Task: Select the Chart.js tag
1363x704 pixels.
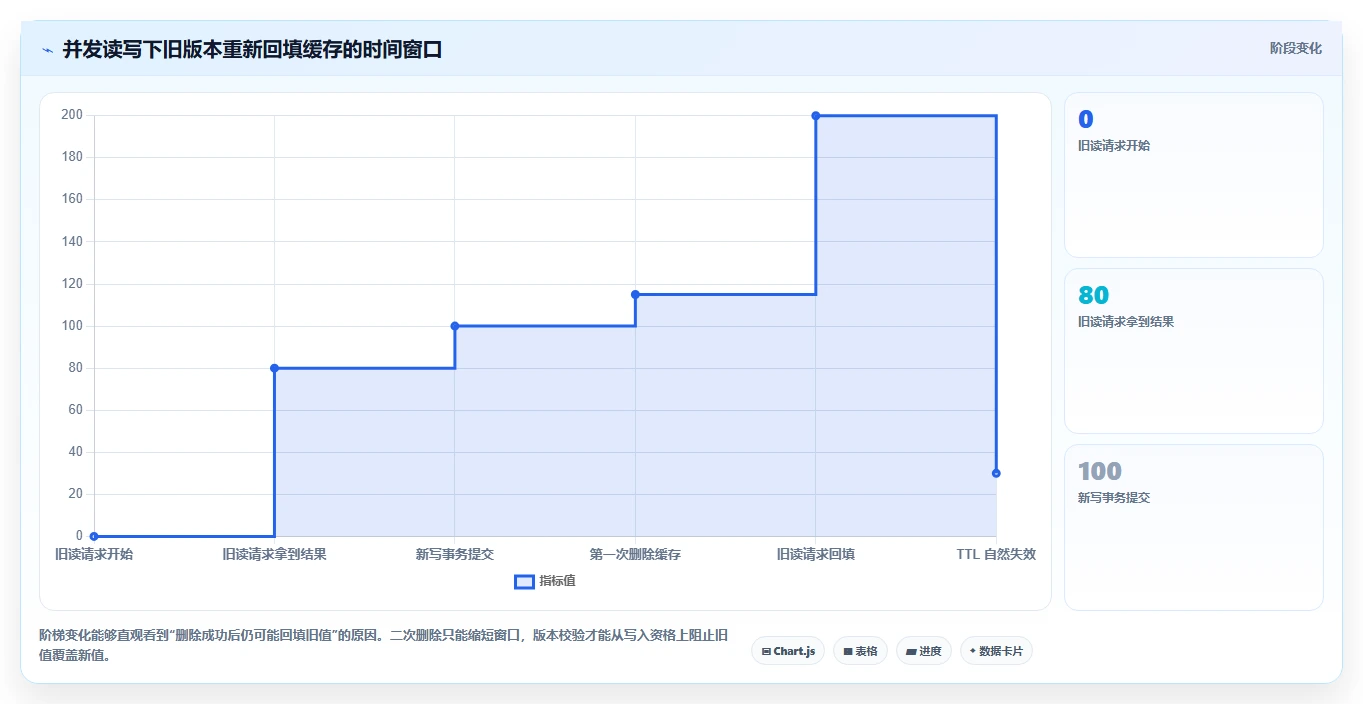Action: [788, 651]
